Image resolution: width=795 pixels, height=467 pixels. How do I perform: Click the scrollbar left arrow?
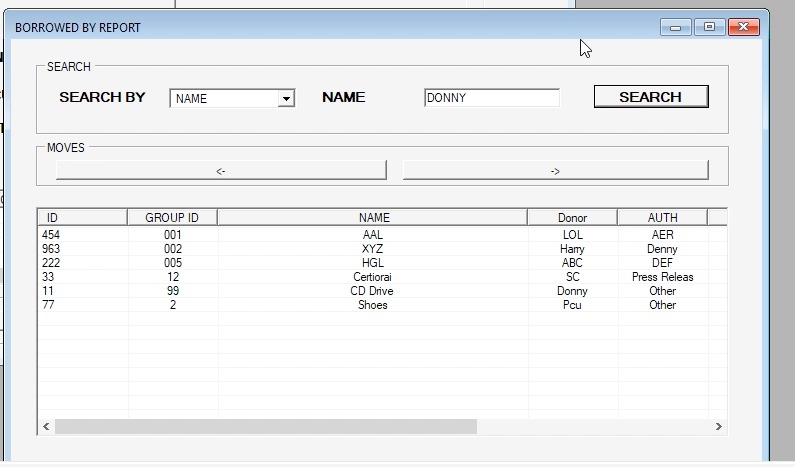coord(46,426)
